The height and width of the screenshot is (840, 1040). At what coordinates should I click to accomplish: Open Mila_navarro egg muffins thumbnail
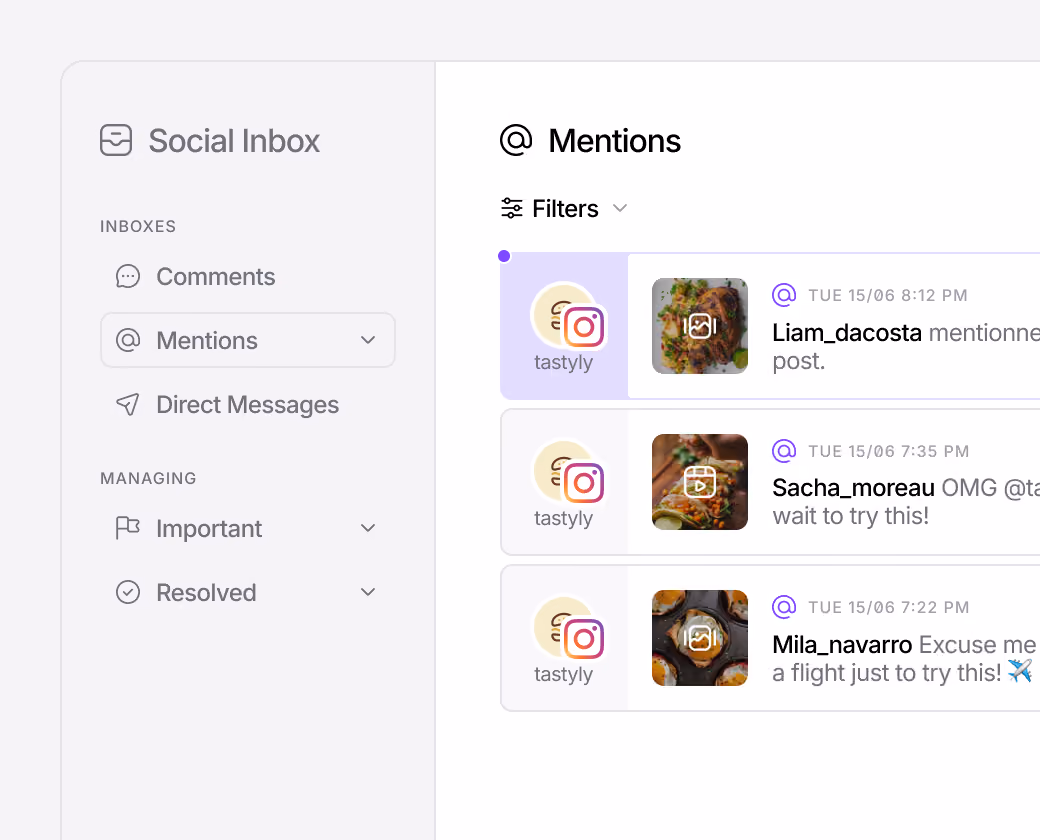pyautogui.click(x=700, y=638)
